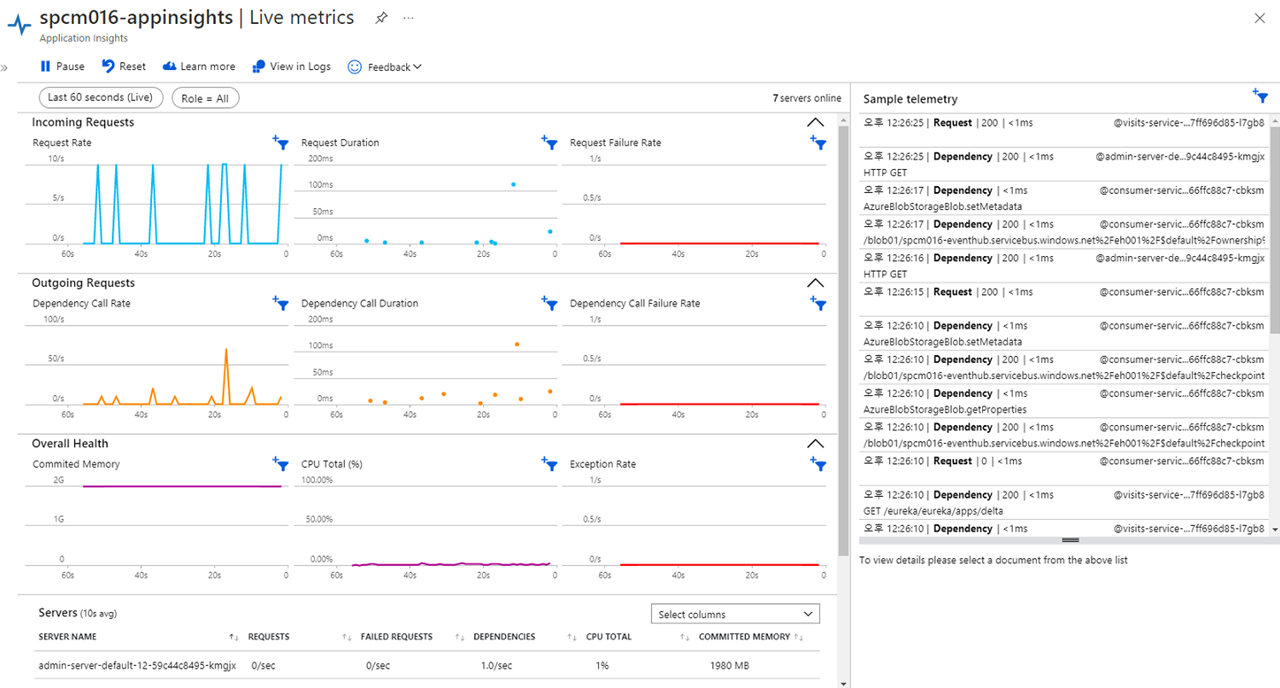Click the Servers (10s avg) heading
1280x688 pixels.
point(78,613)
